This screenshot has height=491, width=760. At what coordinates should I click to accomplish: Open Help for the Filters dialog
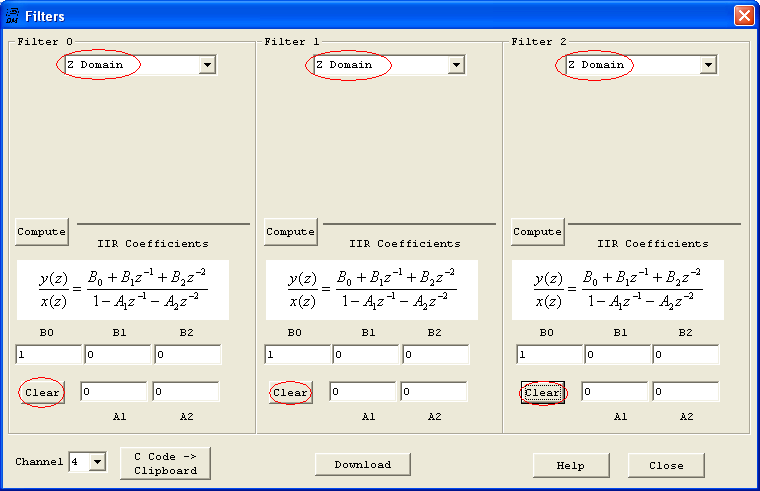(x=571, y=465)
